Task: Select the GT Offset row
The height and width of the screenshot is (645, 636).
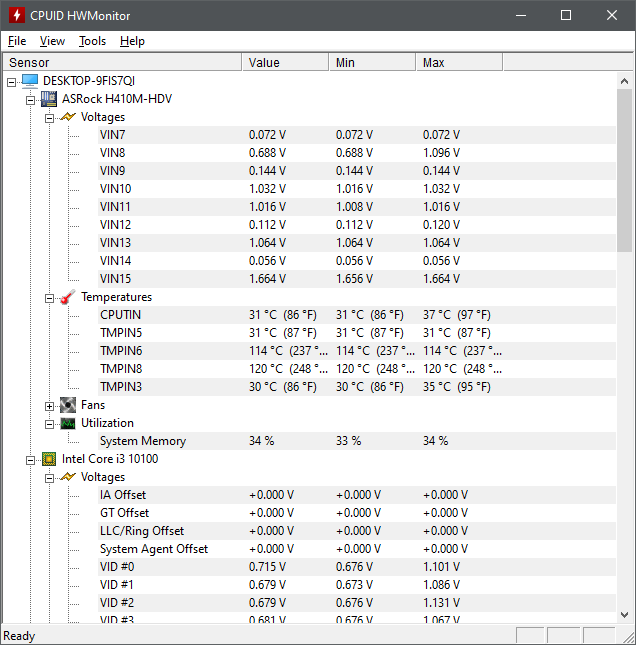Action: point(357,513)
